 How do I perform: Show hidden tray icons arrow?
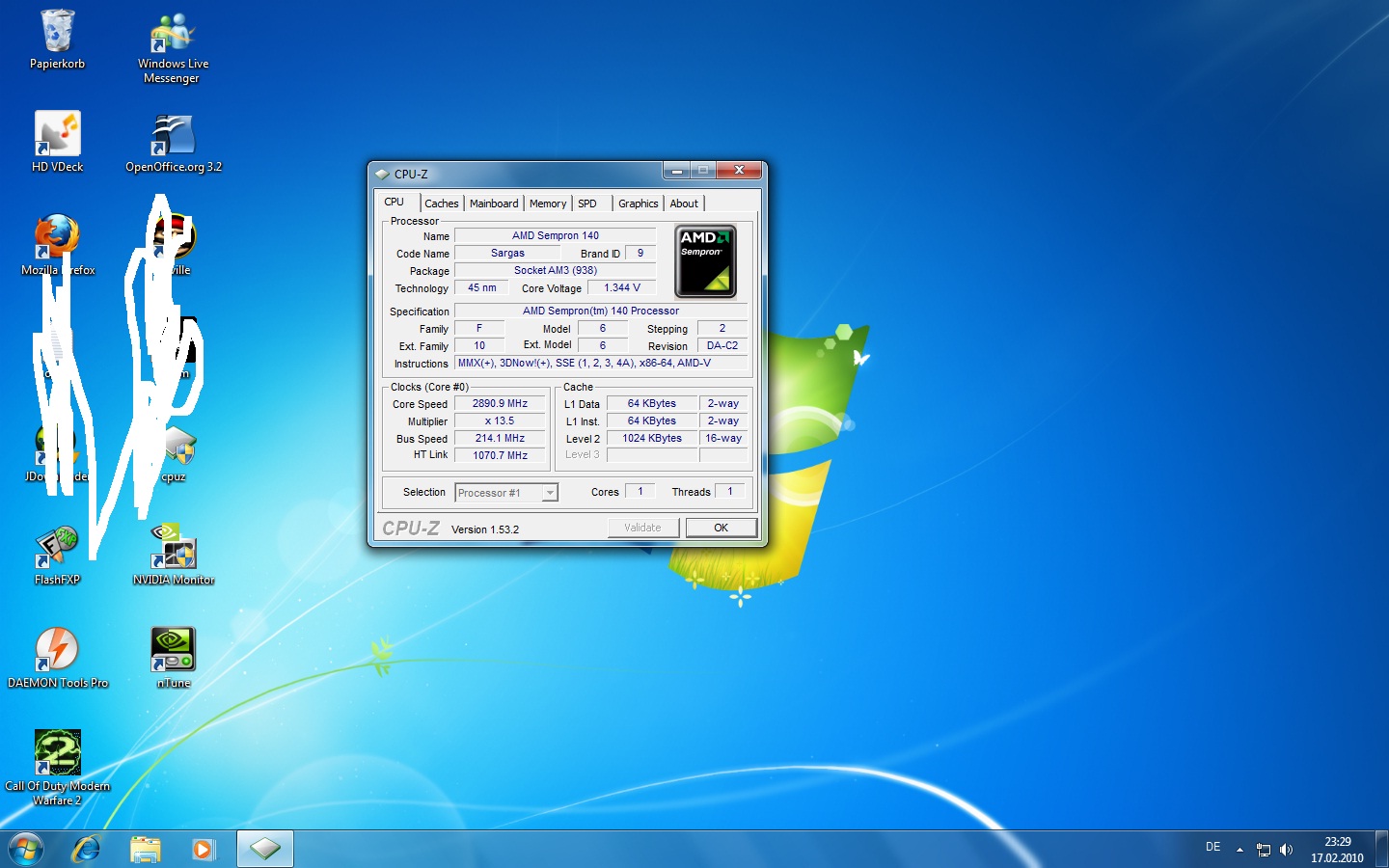point(1239,850)
